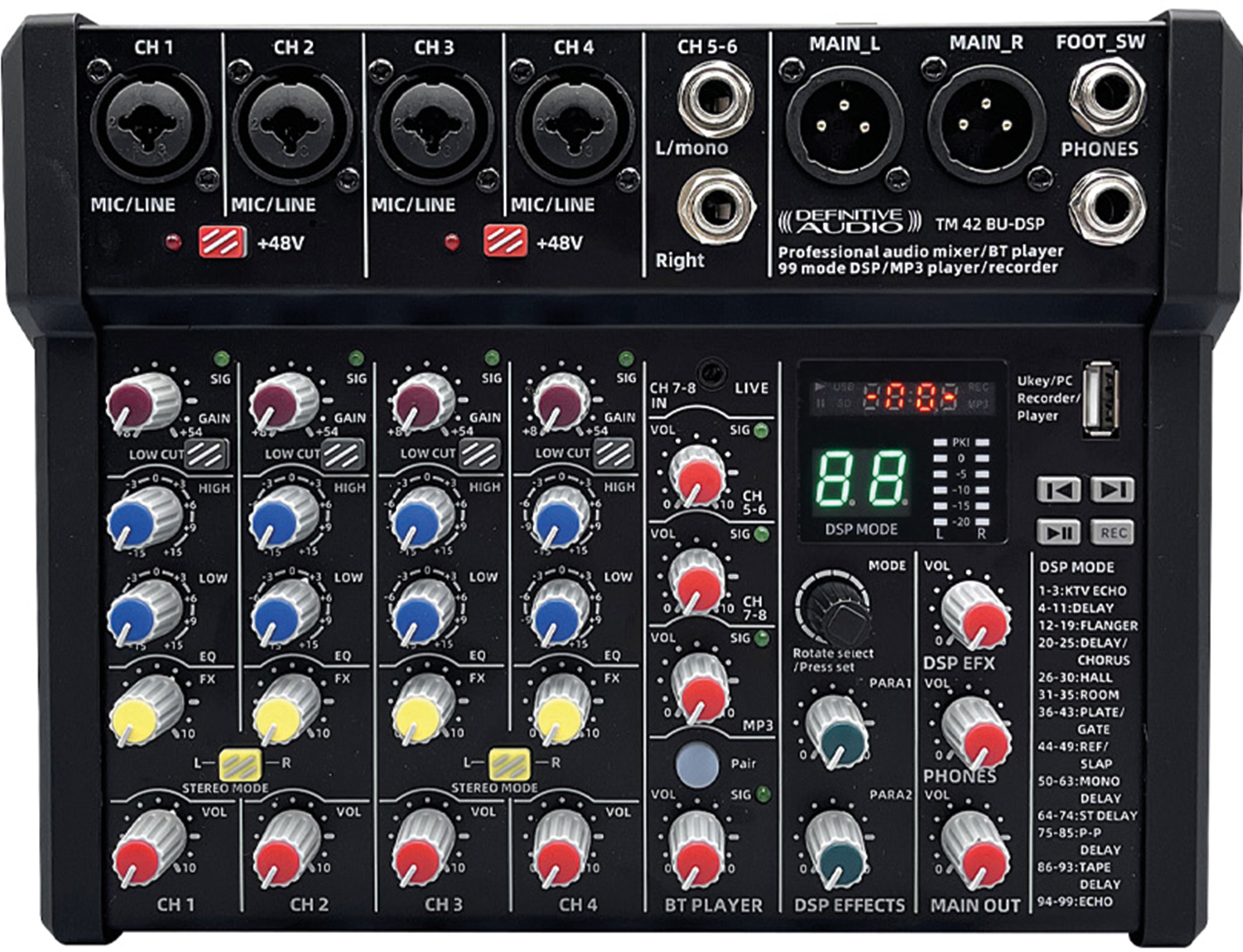Click the MAIN OUT volume knob
The image size is (1243, 952).
tap(976, 852)
